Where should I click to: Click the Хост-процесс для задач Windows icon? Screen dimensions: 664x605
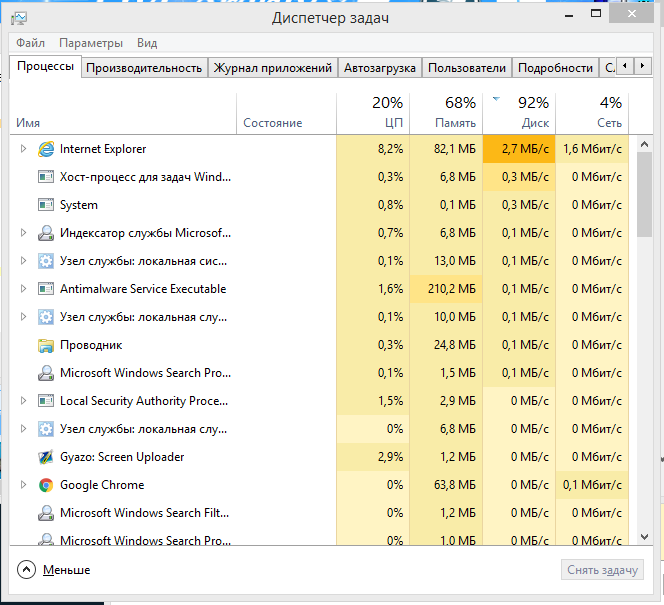(x=46, y=177)
